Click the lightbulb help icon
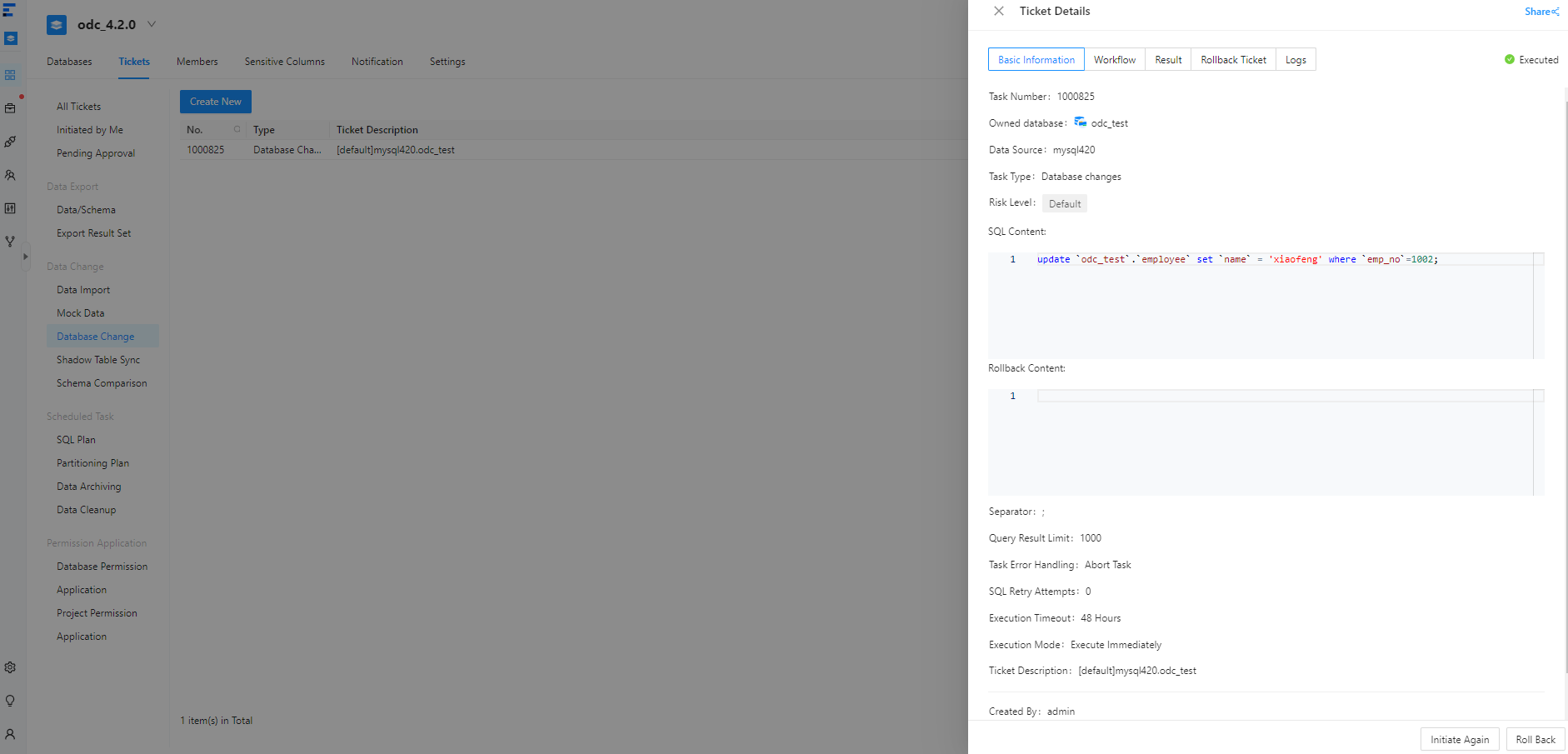 [10, 701]
